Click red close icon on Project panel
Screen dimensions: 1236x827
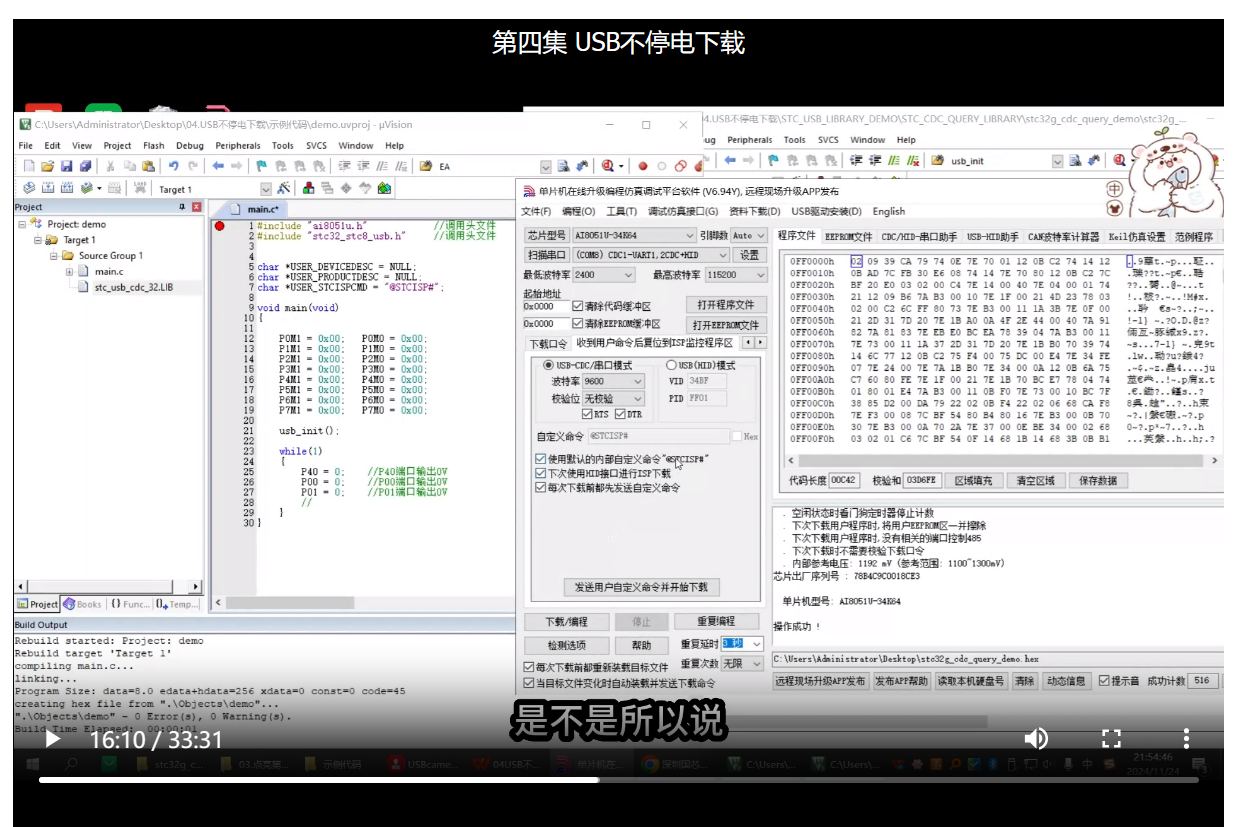click(x=196, y=207)
